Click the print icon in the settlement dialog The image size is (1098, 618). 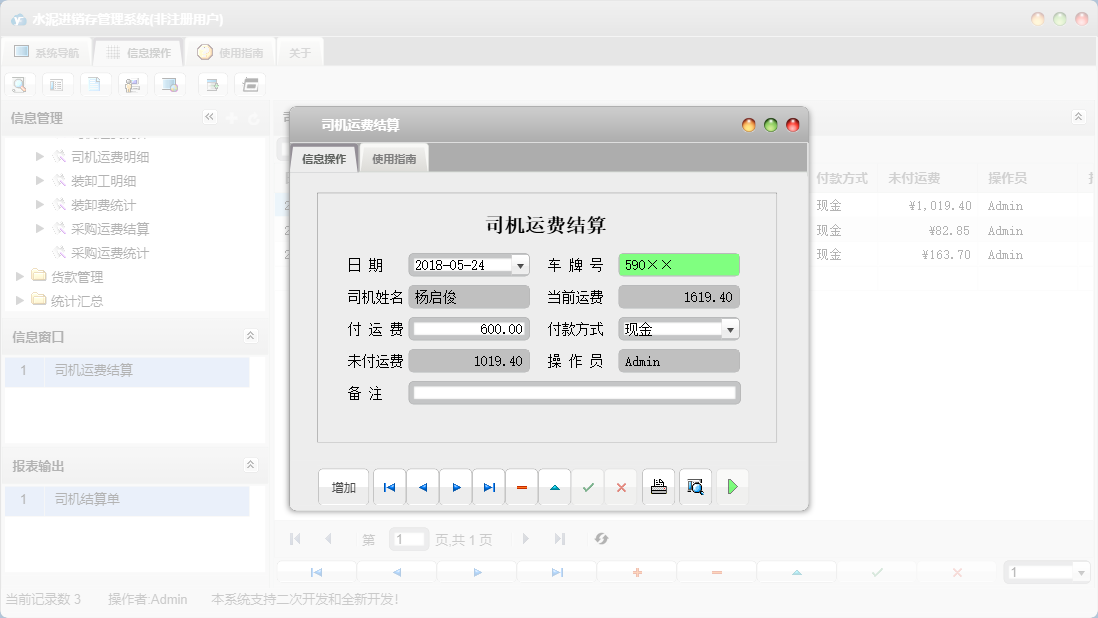pyautogui.click(x=658, y=487)
